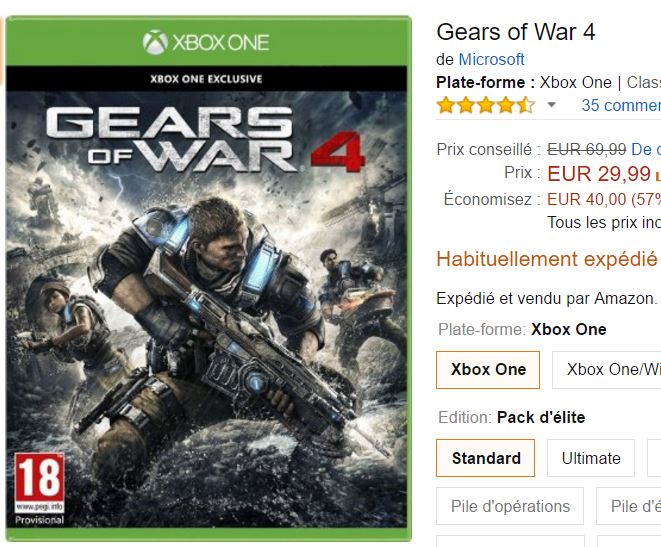Select the Xbox One platform option
Viewport: 661px width, 547px height.
click(488, 370)
